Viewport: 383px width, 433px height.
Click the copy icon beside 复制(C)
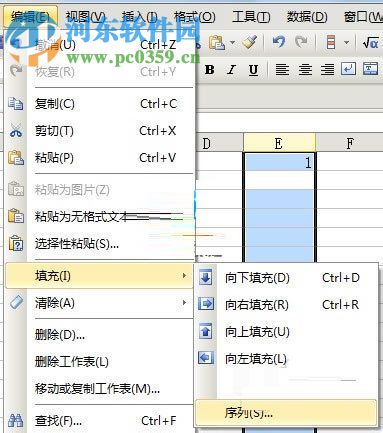16,104
